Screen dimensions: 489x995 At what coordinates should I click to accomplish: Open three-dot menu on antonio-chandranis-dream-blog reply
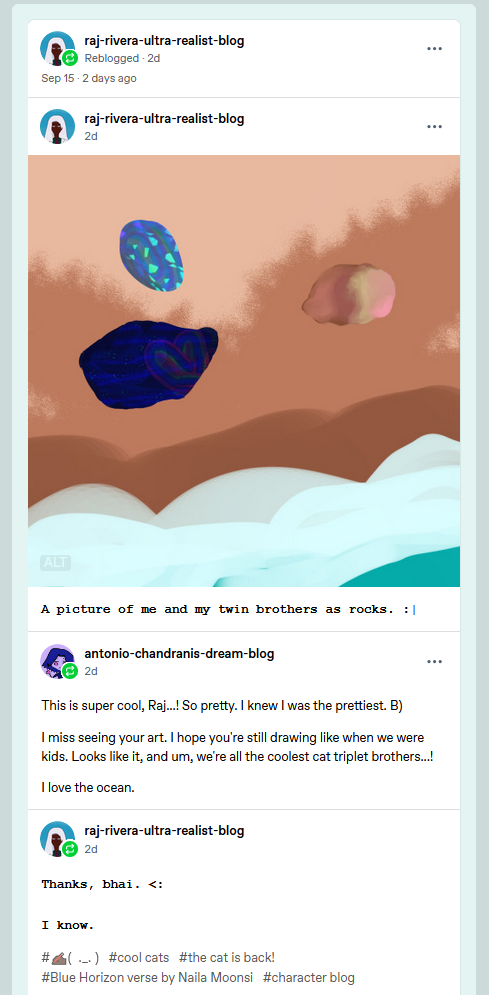point(434,662)
